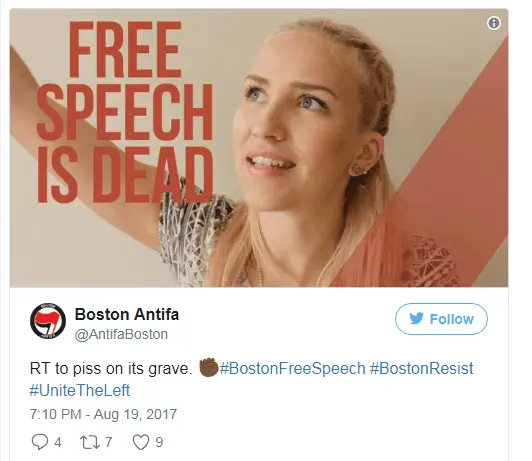Open the #BostonFreeSpeech hashtag
Screen dimensions: 532x461
tap(292, 368)
